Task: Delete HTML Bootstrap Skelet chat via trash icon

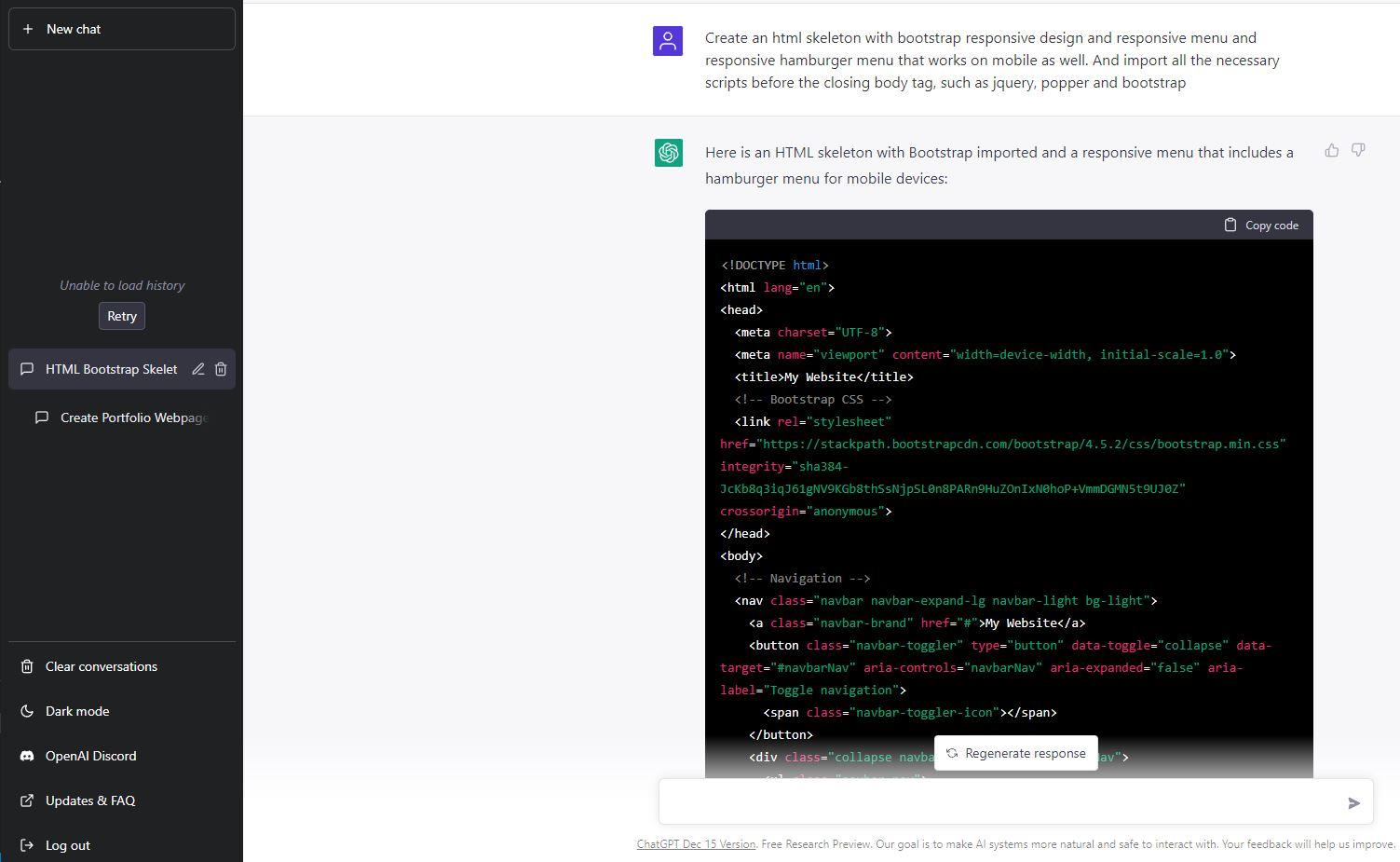Action: pos(221,369)
